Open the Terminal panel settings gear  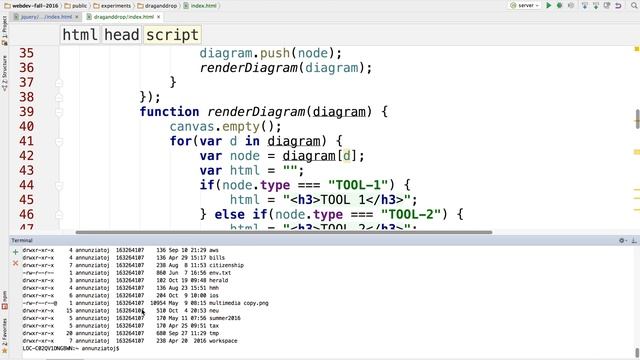click(x=622, y=240)
